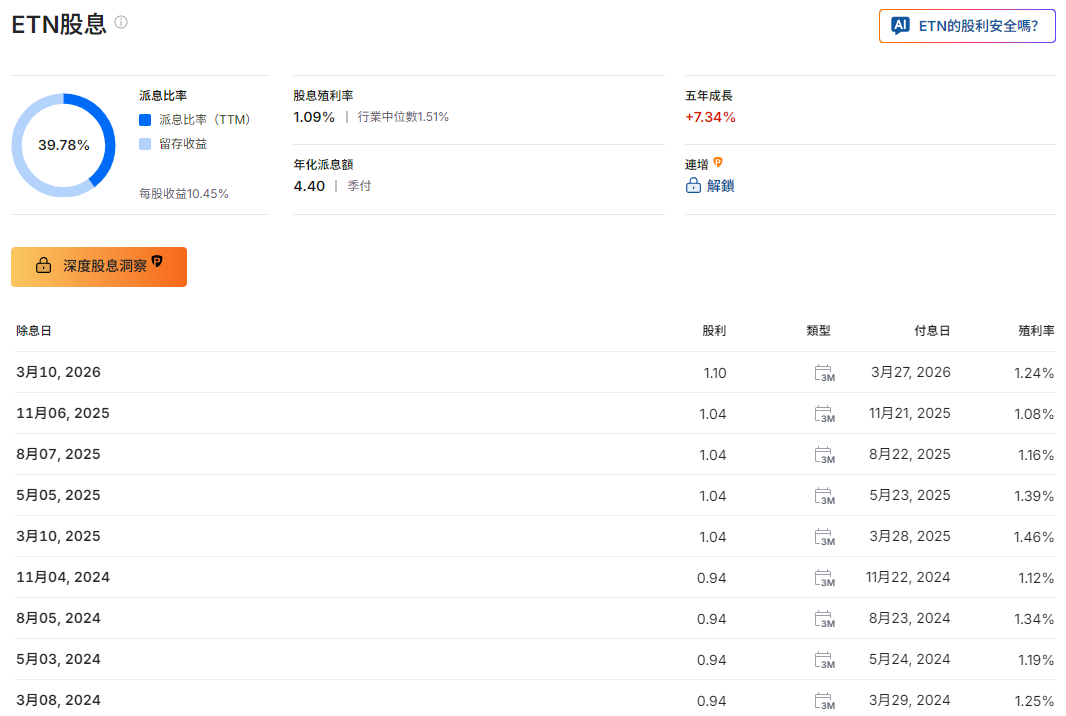Click the AI chat icon in top-right button
Screen dimensions: 1066x716
(x=900, y=26)
